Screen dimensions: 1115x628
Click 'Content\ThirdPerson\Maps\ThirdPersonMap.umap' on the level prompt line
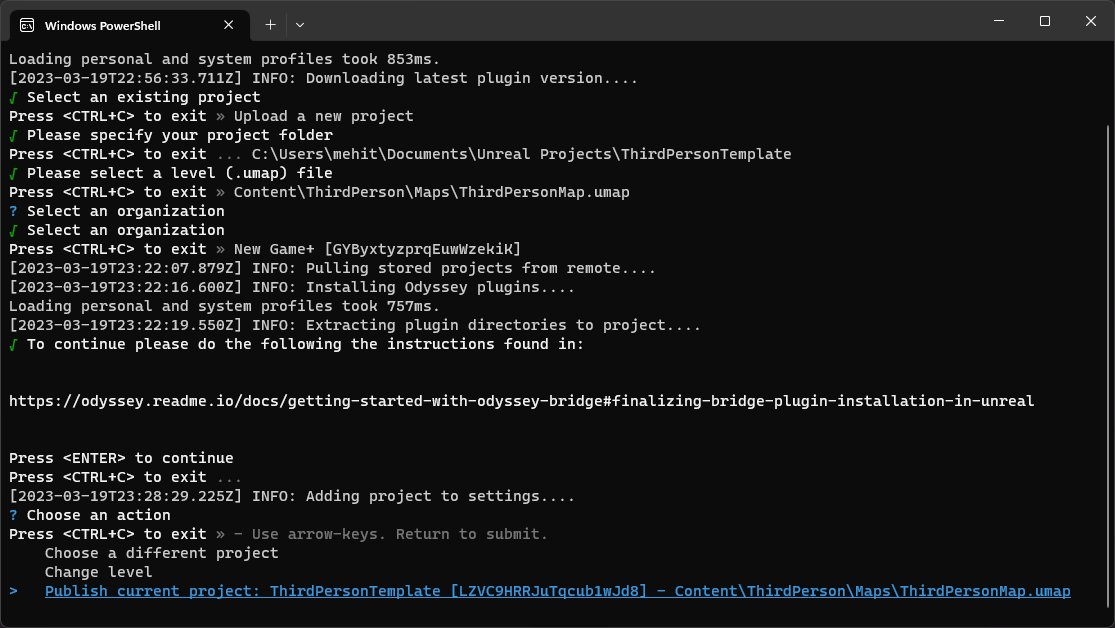click(432, 193)
